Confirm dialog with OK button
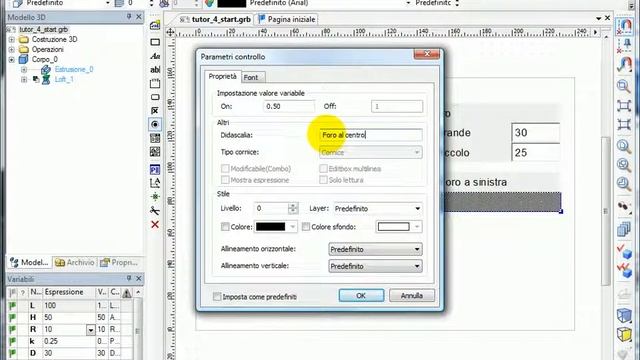Viewport: 640px width, 360px height. [361, 296]
